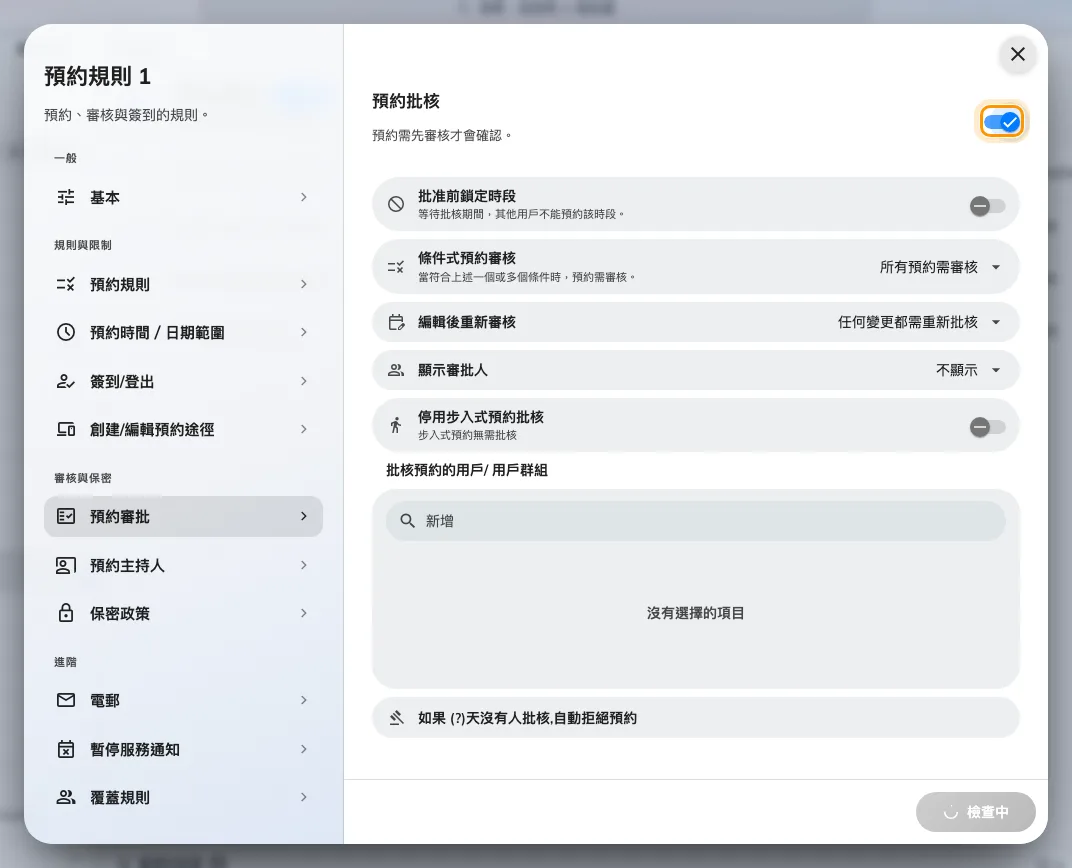Click the lock icon beside 保密政策
This screenshot has width=1072, height=868.
pos(66,613)
